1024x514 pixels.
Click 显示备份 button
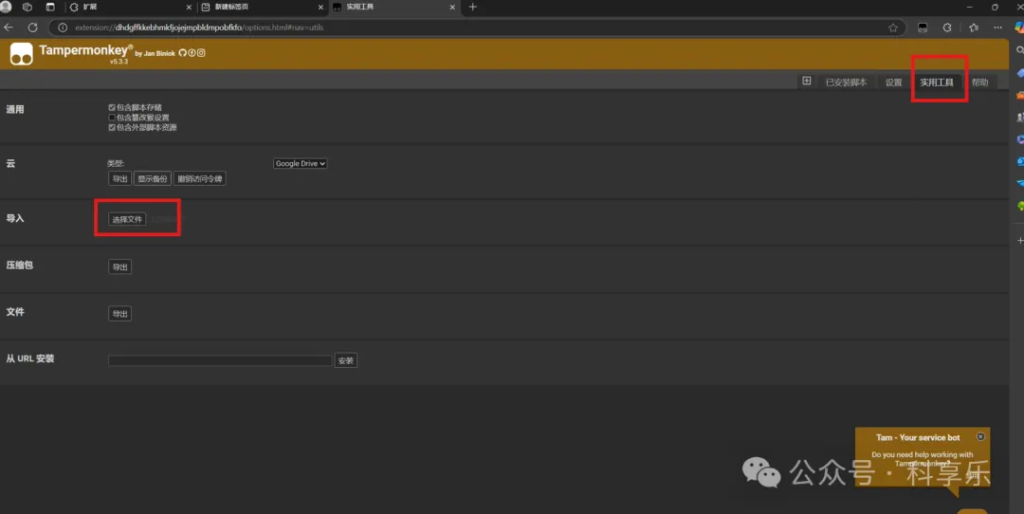[152, 178]
